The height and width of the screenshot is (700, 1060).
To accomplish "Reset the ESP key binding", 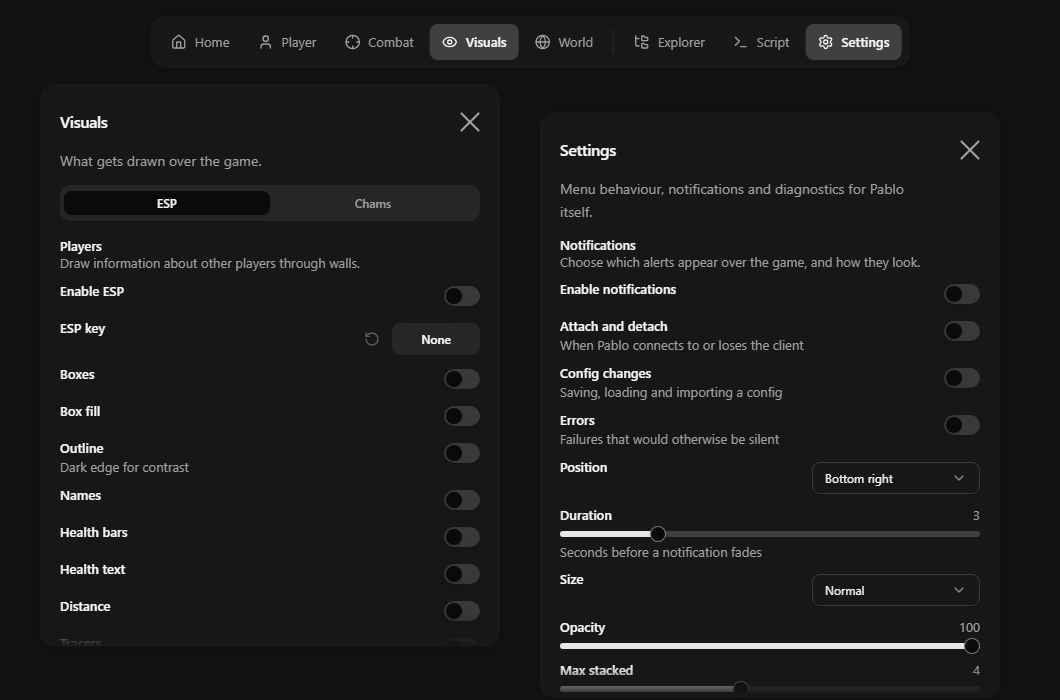I will pos(372,339).
